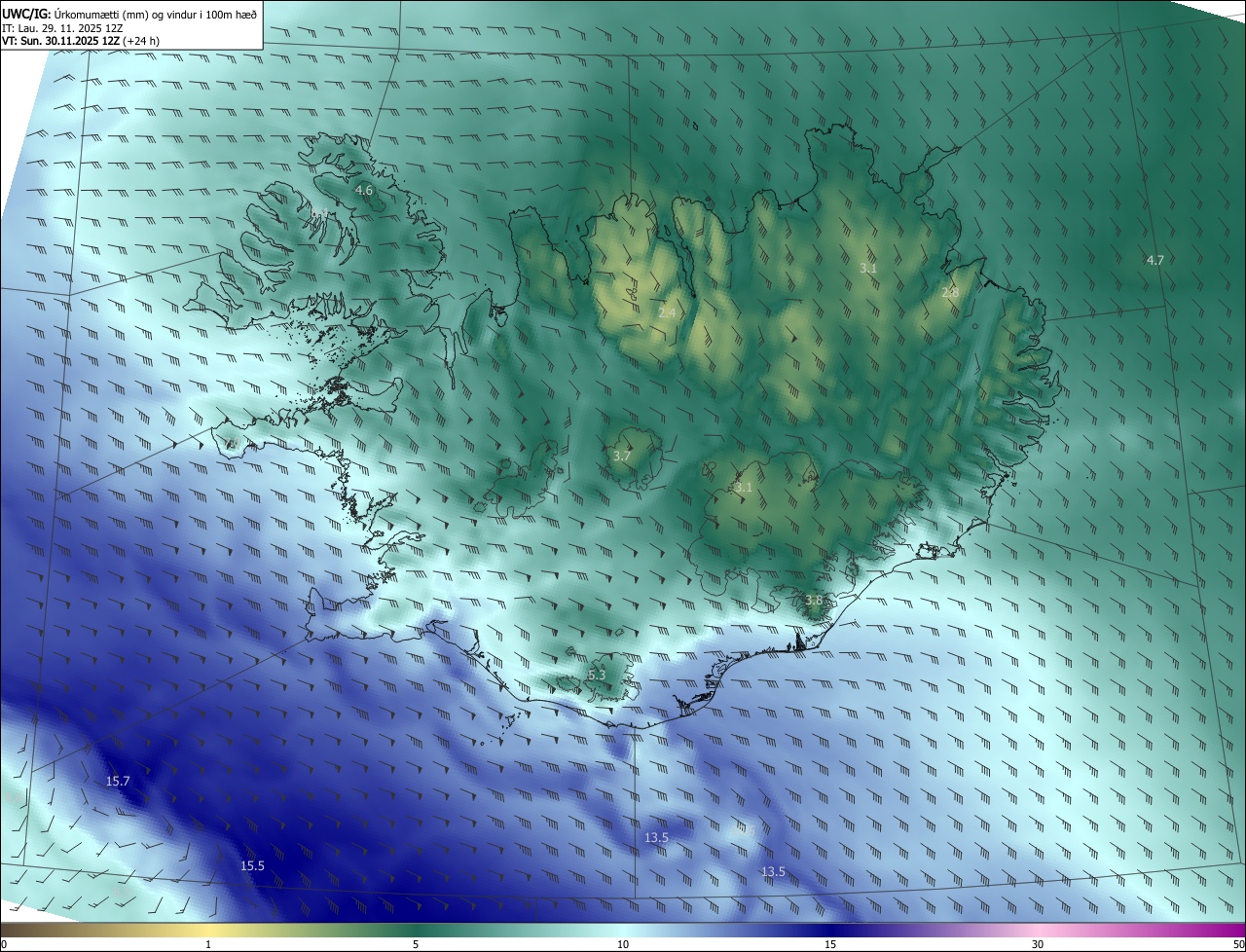
Task: Click the 3.1 value on Vatnajökull glacier
Action: (x=744, y=487)
